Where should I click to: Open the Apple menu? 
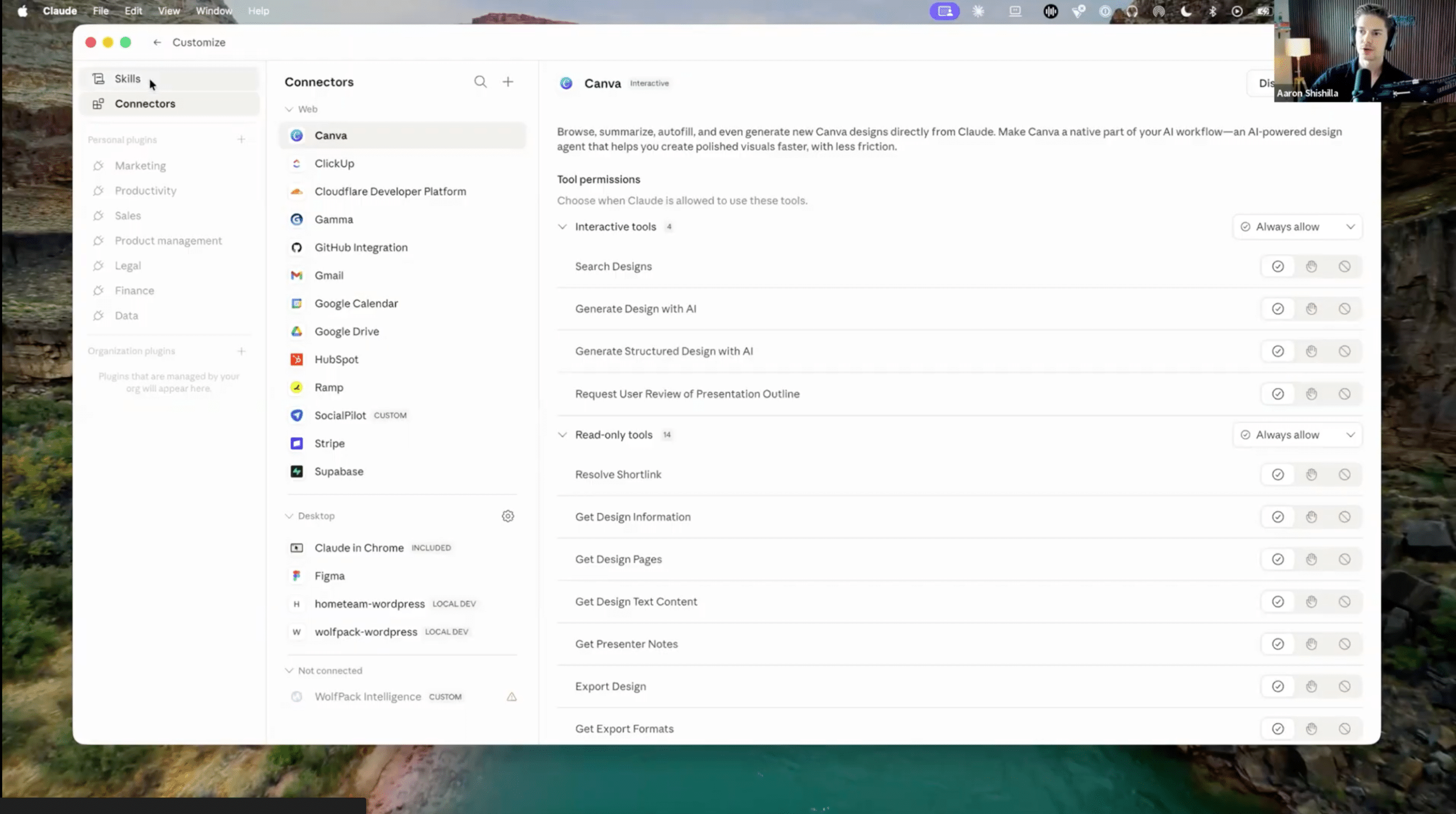[22, 11]
